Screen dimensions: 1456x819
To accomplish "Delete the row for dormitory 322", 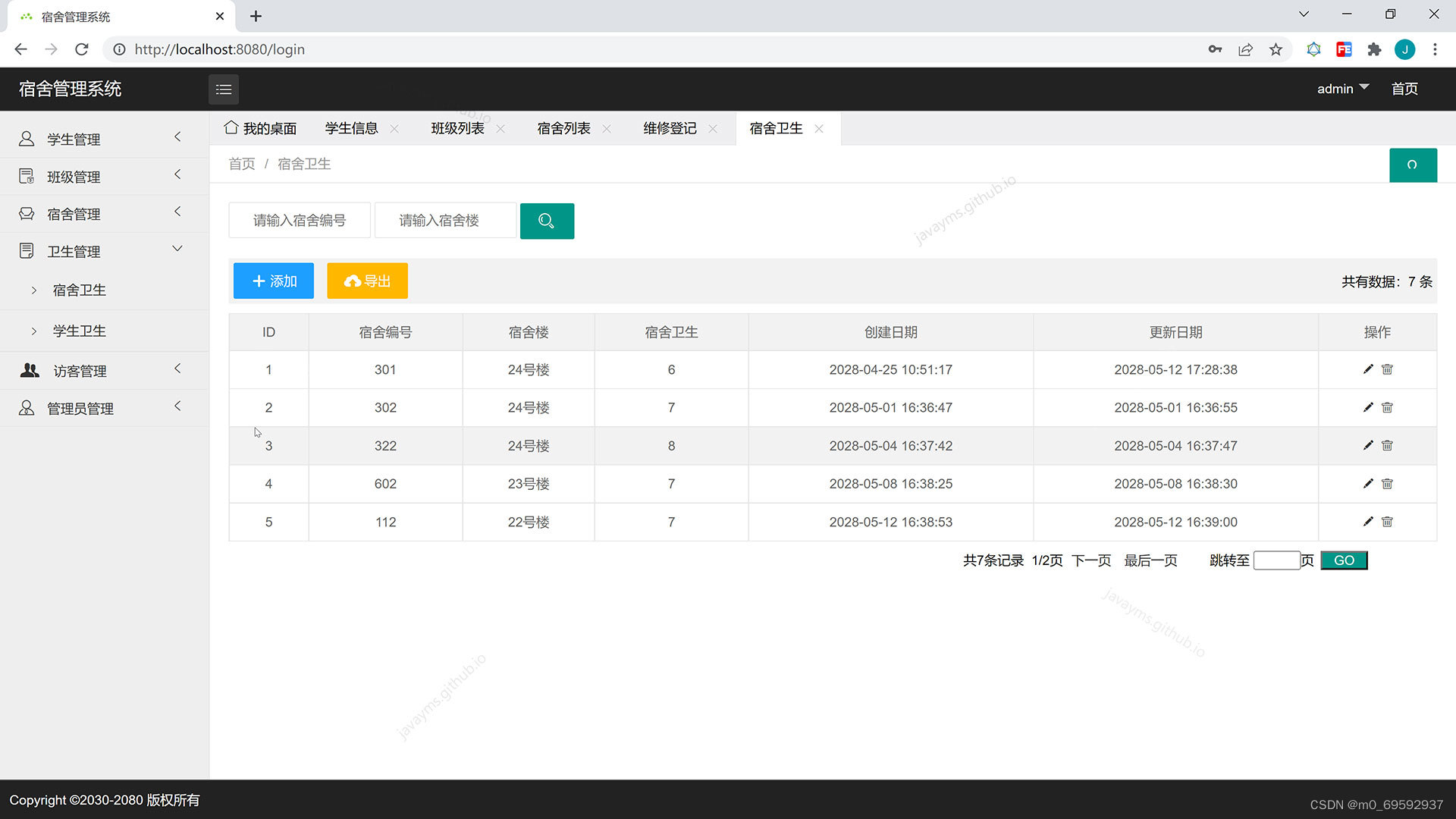I will (x=1387, y=446).
